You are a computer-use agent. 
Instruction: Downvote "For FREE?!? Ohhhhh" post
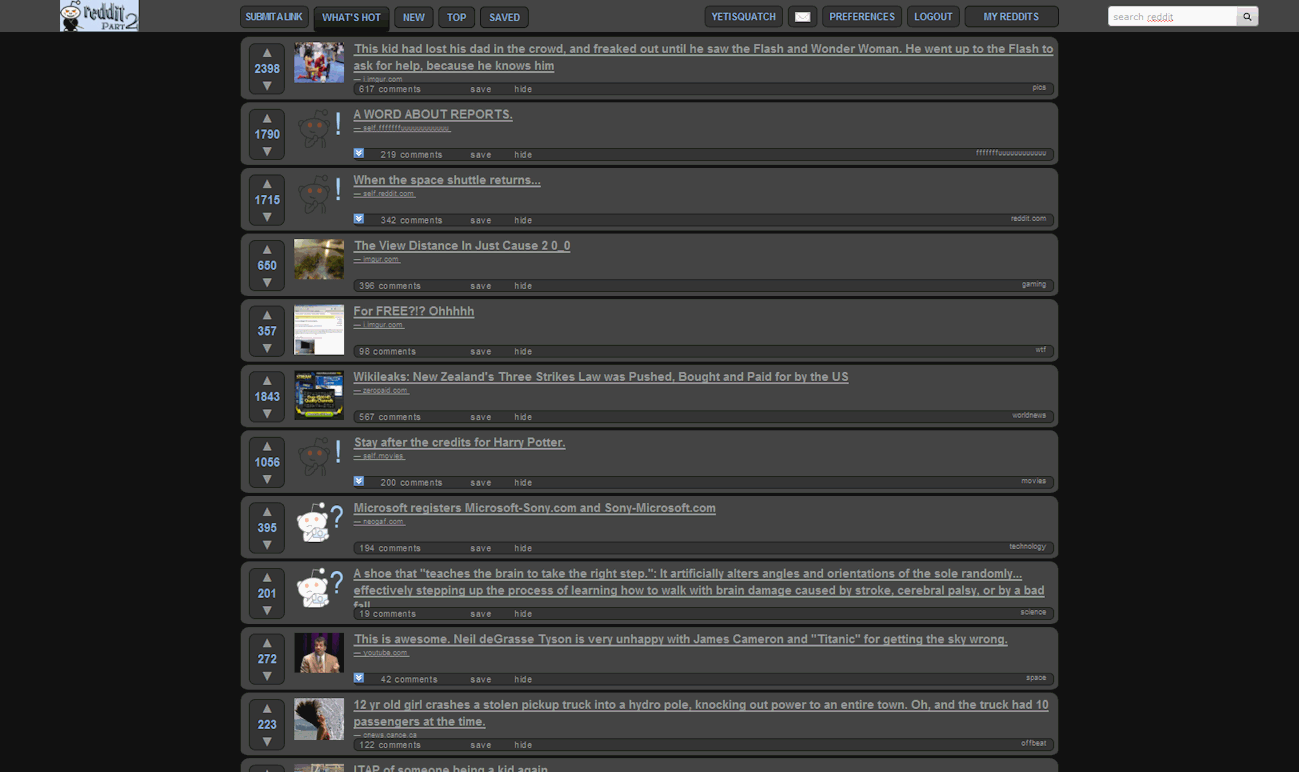[267, 348]
